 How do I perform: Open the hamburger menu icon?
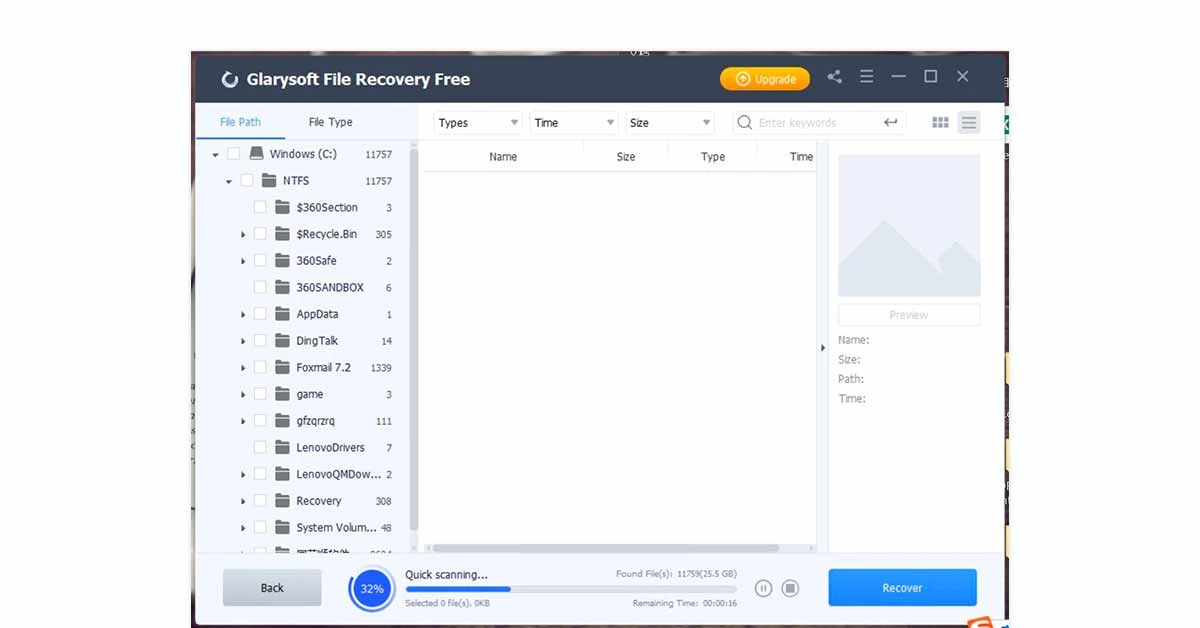pyautogui.click(x=866, y=76)
